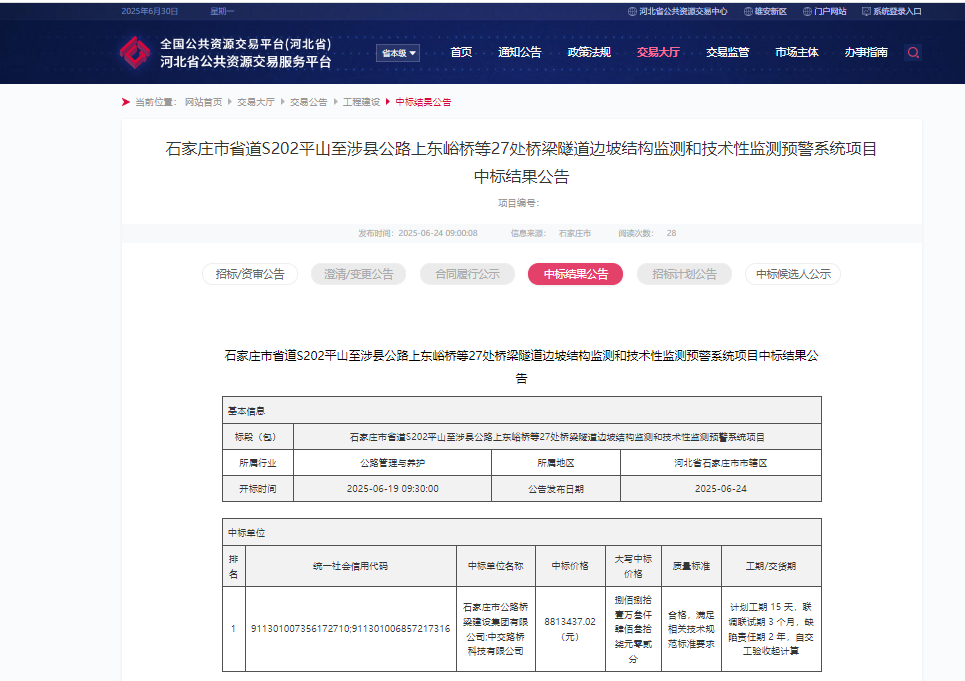Select the red 中标结果公告 tab

coord(575,274)
